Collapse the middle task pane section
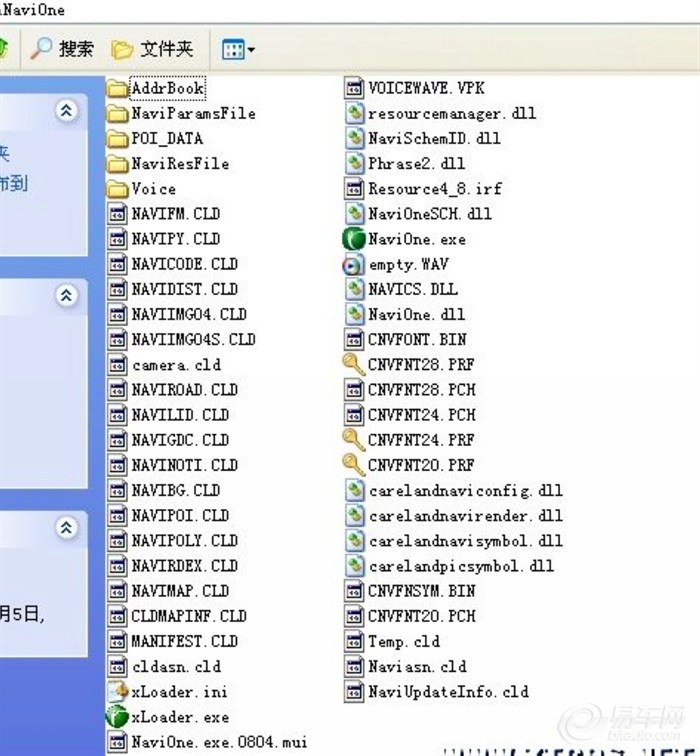This screenshot has height=756, width=700. (66, 295)
